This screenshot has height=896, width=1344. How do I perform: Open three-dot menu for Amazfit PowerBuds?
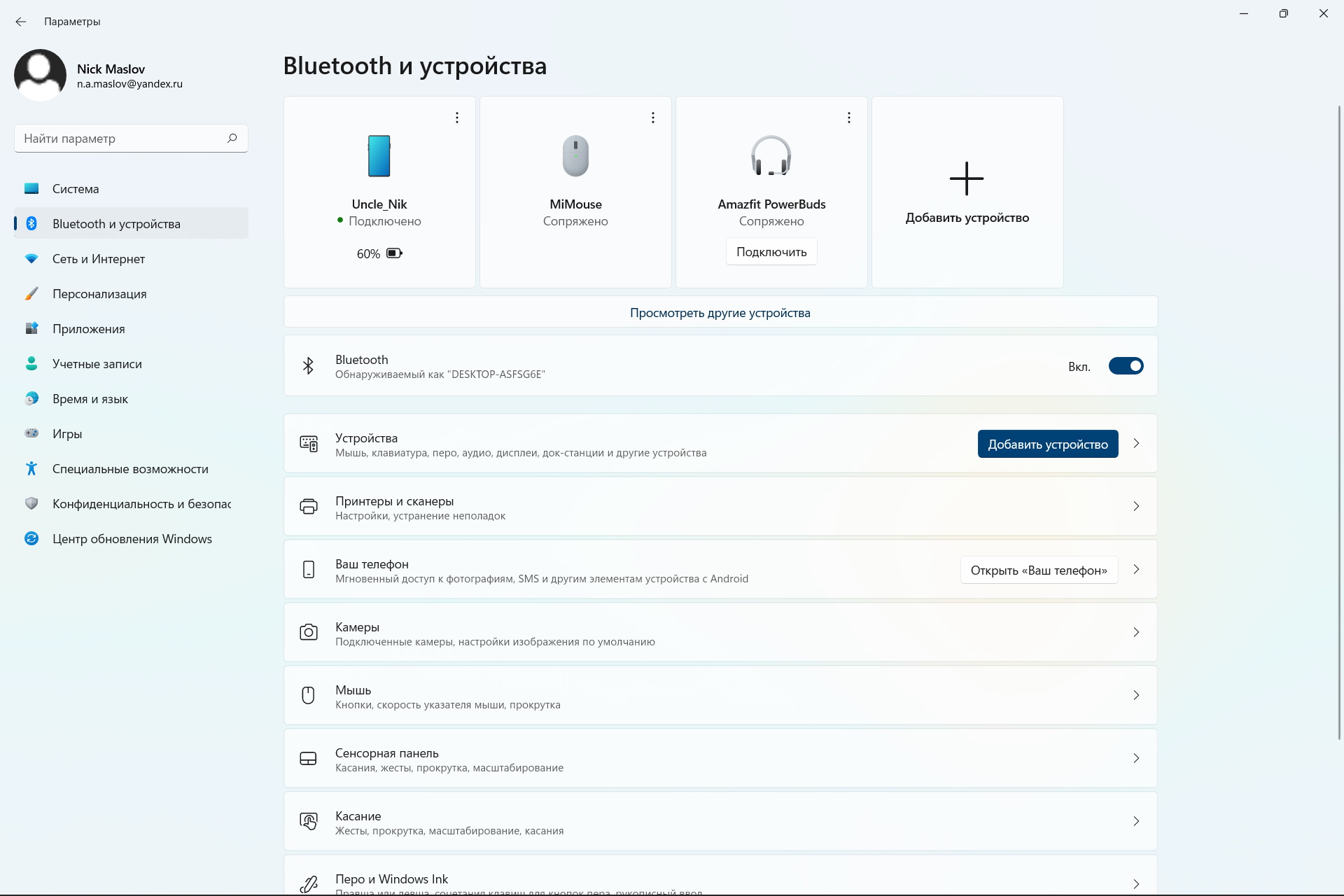[849, 118]
